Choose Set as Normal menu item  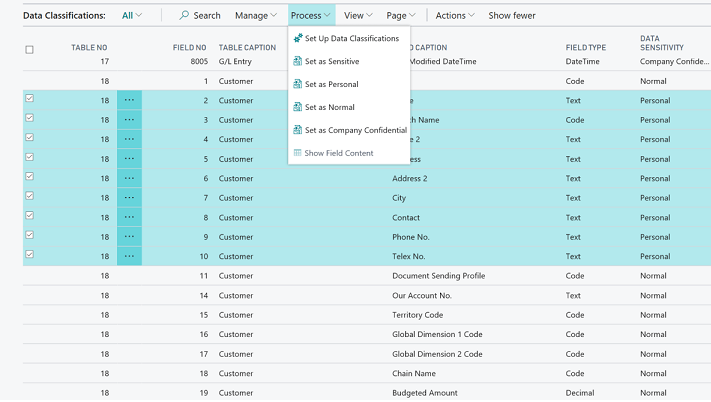point(349,107)
